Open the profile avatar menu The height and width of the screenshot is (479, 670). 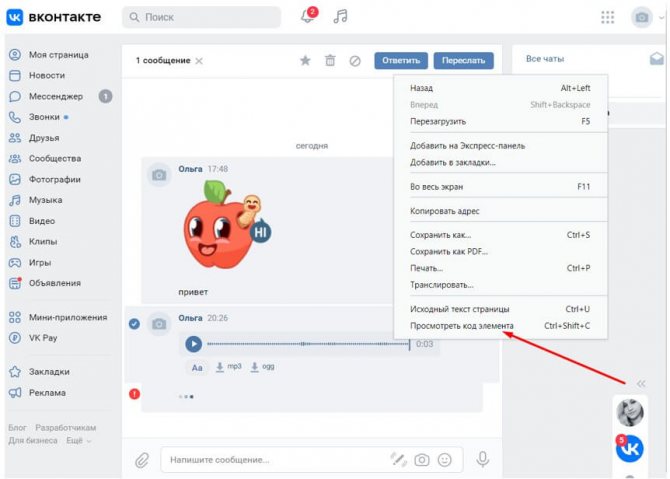coord(641,17)
